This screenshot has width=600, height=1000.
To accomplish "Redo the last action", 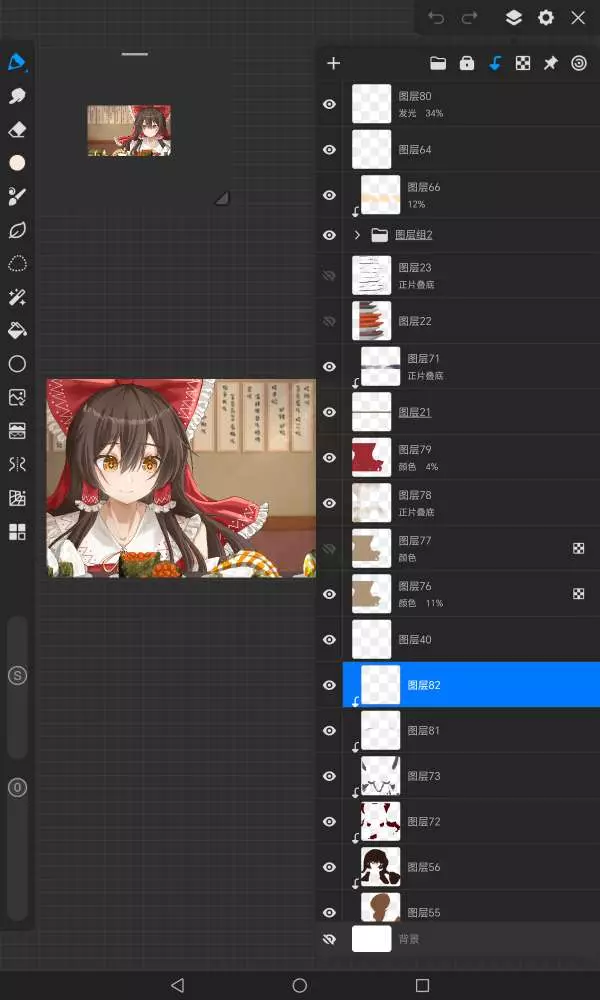I will [x=470, y=18].
